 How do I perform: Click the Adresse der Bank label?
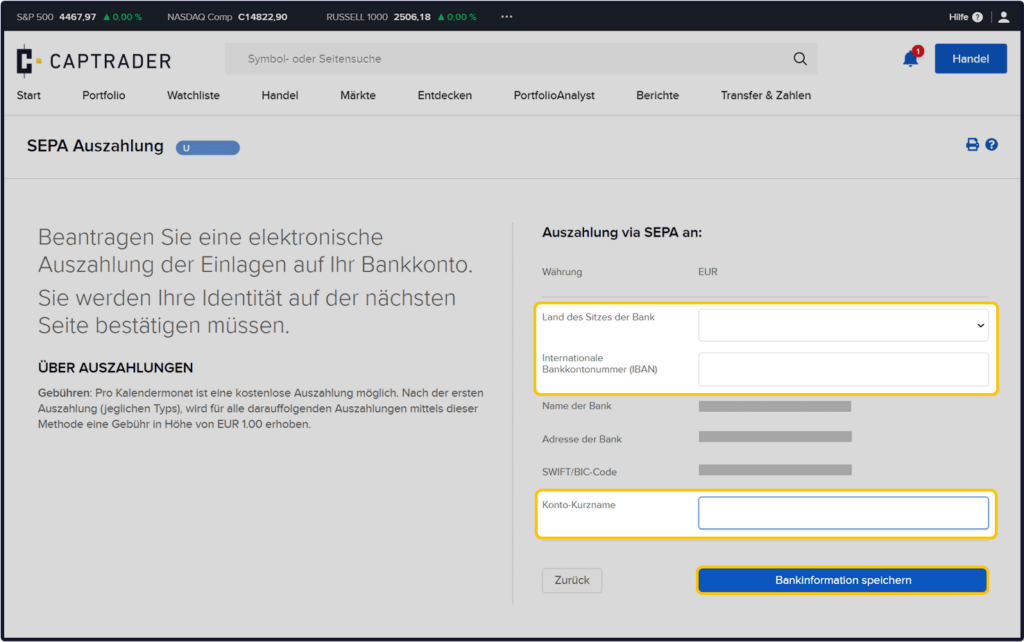coord(582,439)
